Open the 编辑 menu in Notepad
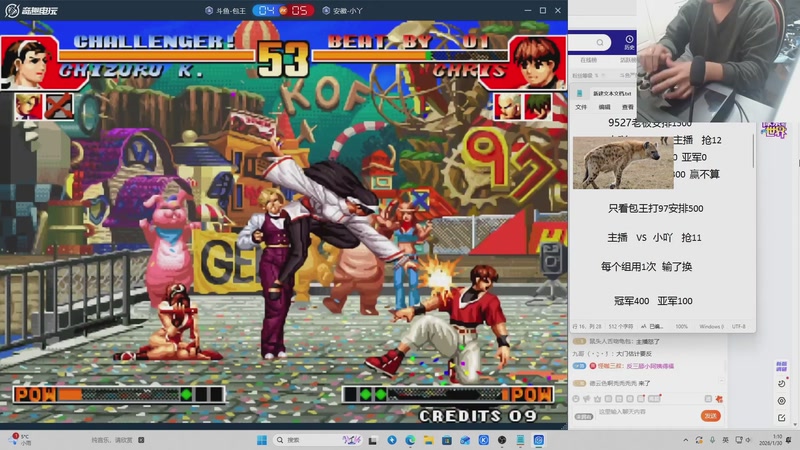The height and width of the screenshot is (450, 800). tap(605, 107)
